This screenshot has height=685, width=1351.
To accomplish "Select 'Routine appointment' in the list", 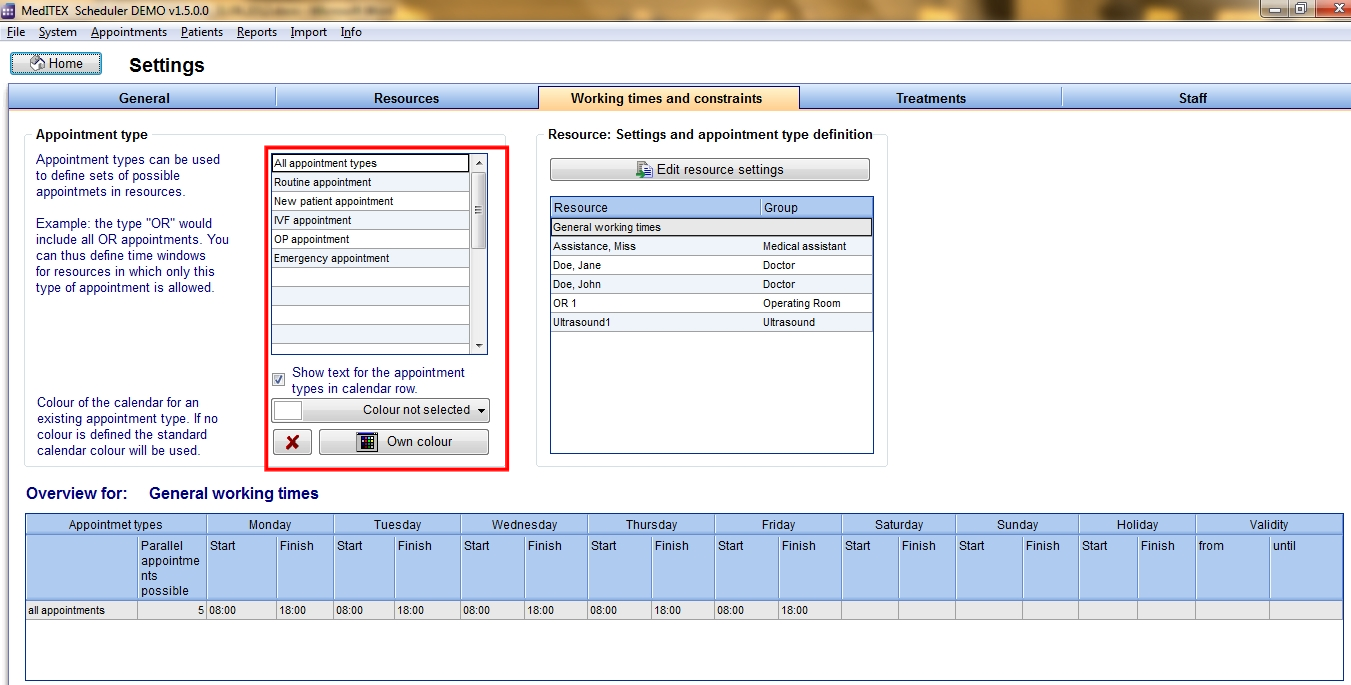I will (370, 182).
